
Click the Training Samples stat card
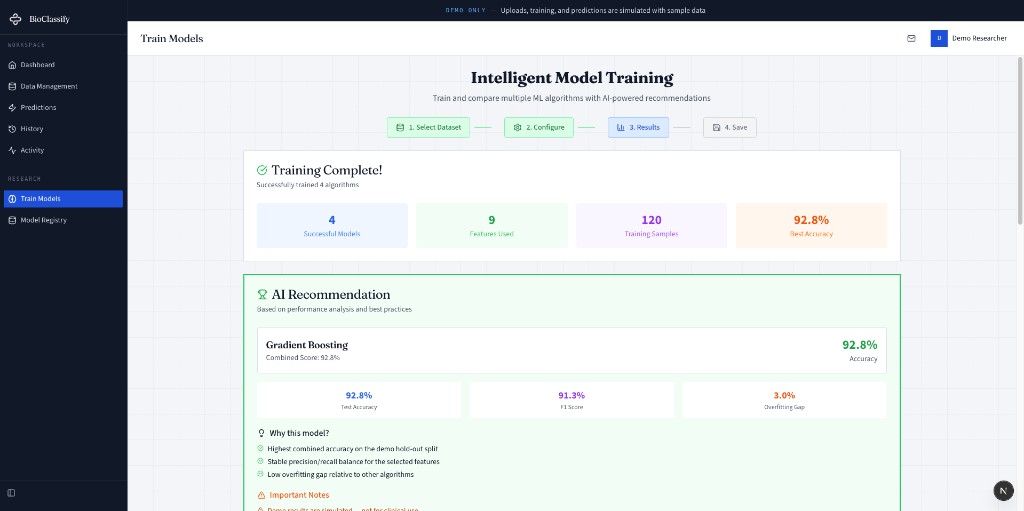point(651,225)
